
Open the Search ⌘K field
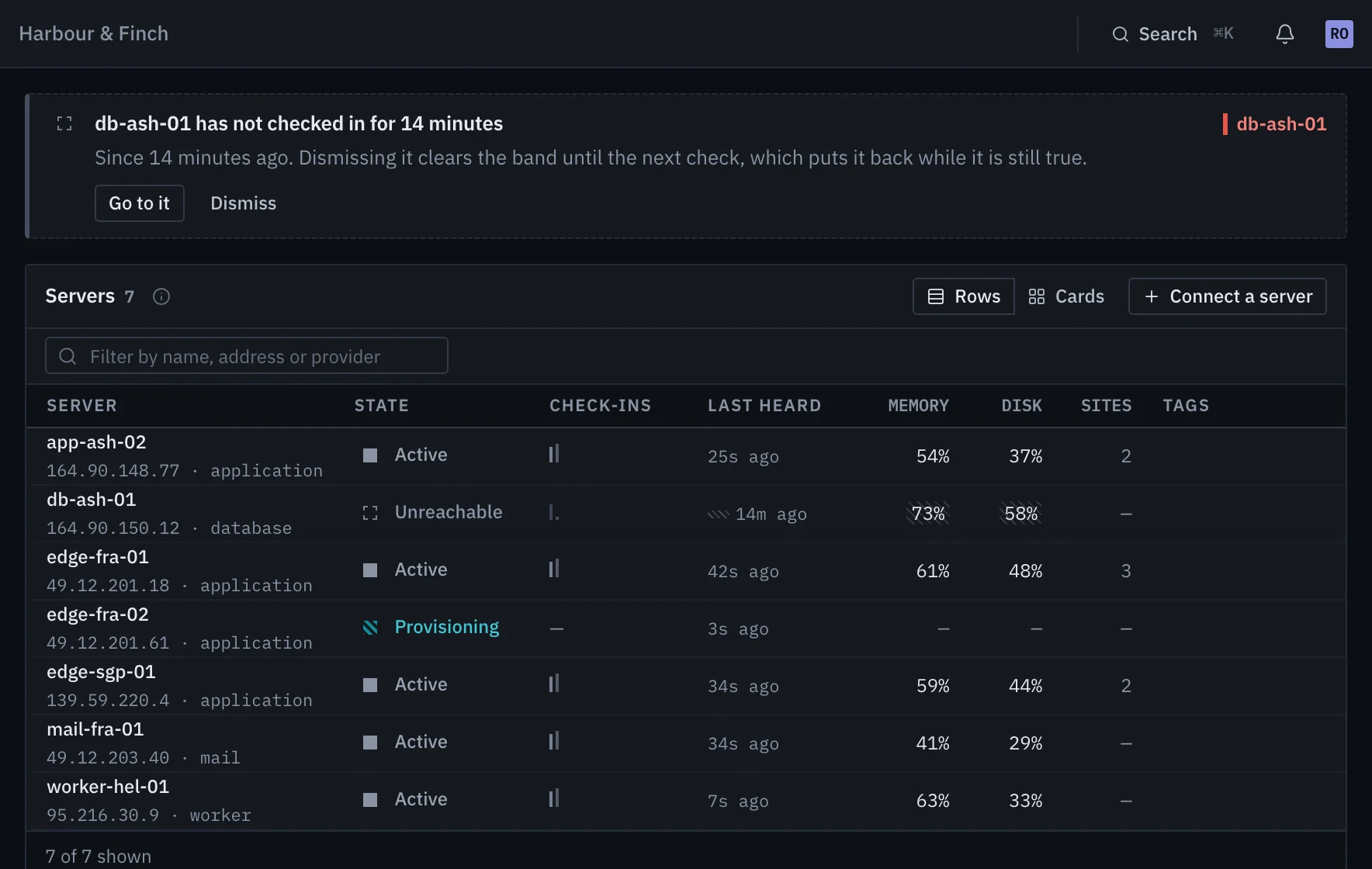1173,34
